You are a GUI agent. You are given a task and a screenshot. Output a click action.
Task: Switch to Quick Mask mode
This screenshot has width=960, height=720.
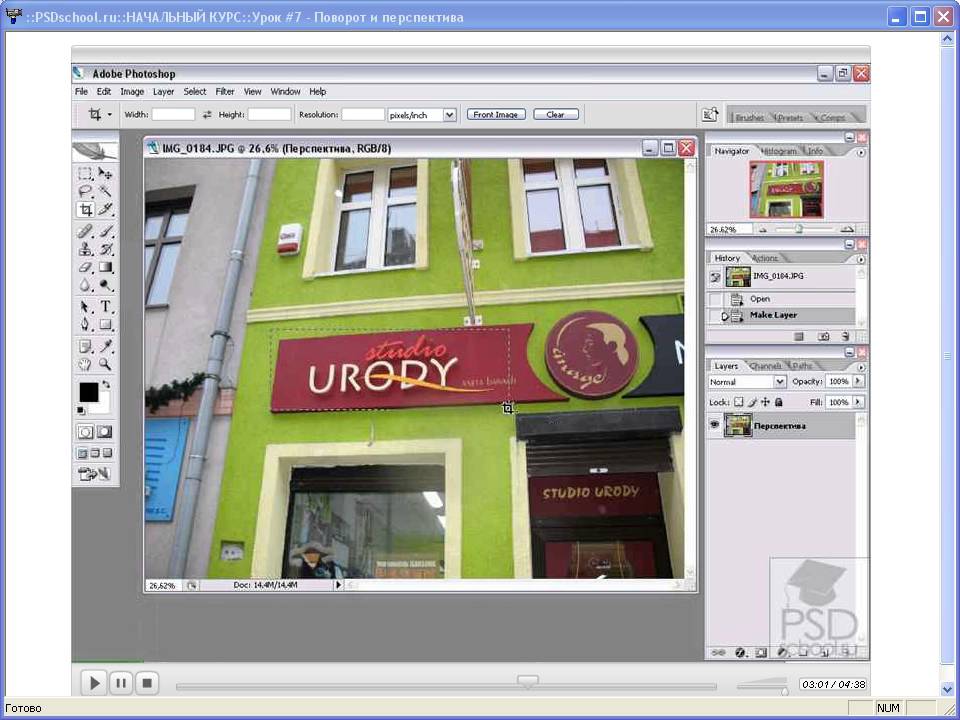click(x=105, y=432)
